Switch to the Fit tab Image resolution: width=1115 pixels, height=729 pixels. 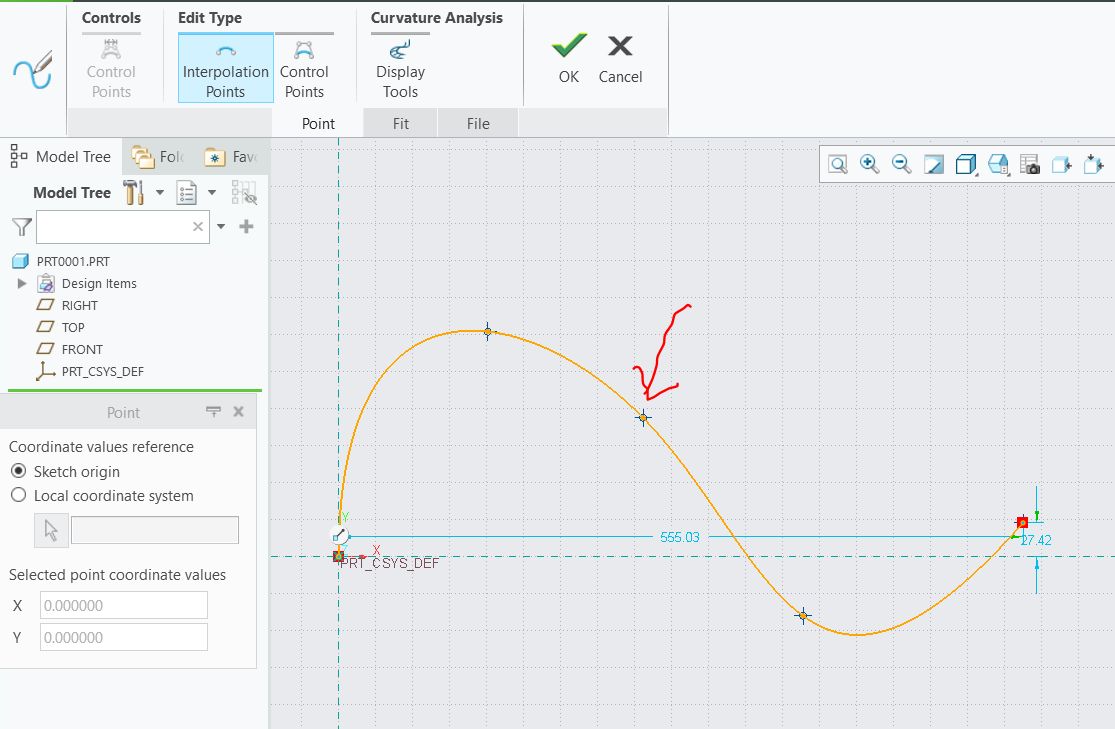(400, 123)
